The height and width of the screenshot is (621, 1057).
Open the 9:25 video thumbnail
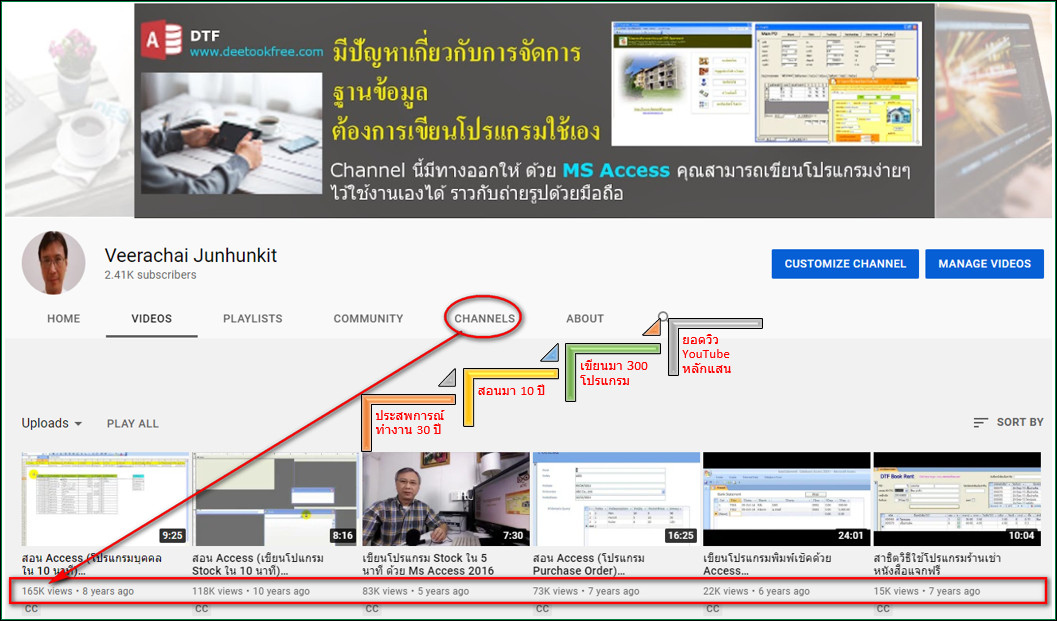(x=105, y=499)
